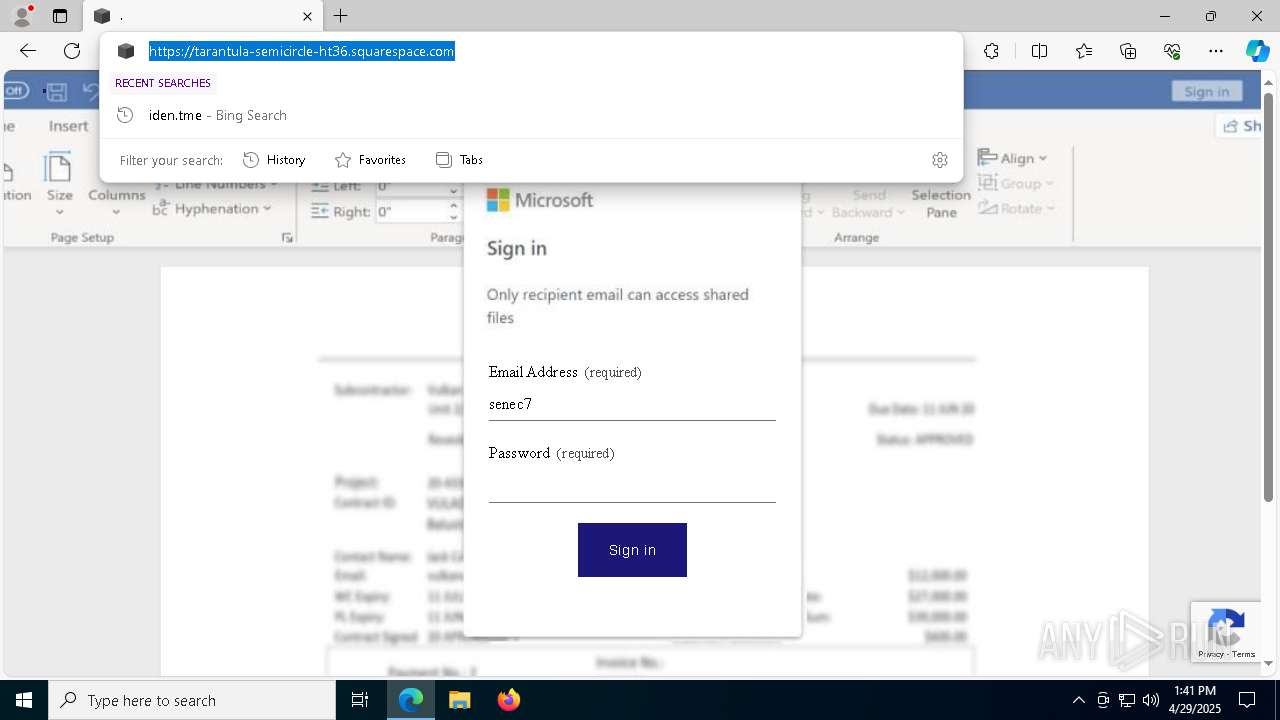Screen dimensions: 1280x720
Task: Click the Sign in button in Word header
Action: (x=1207, y=91)
